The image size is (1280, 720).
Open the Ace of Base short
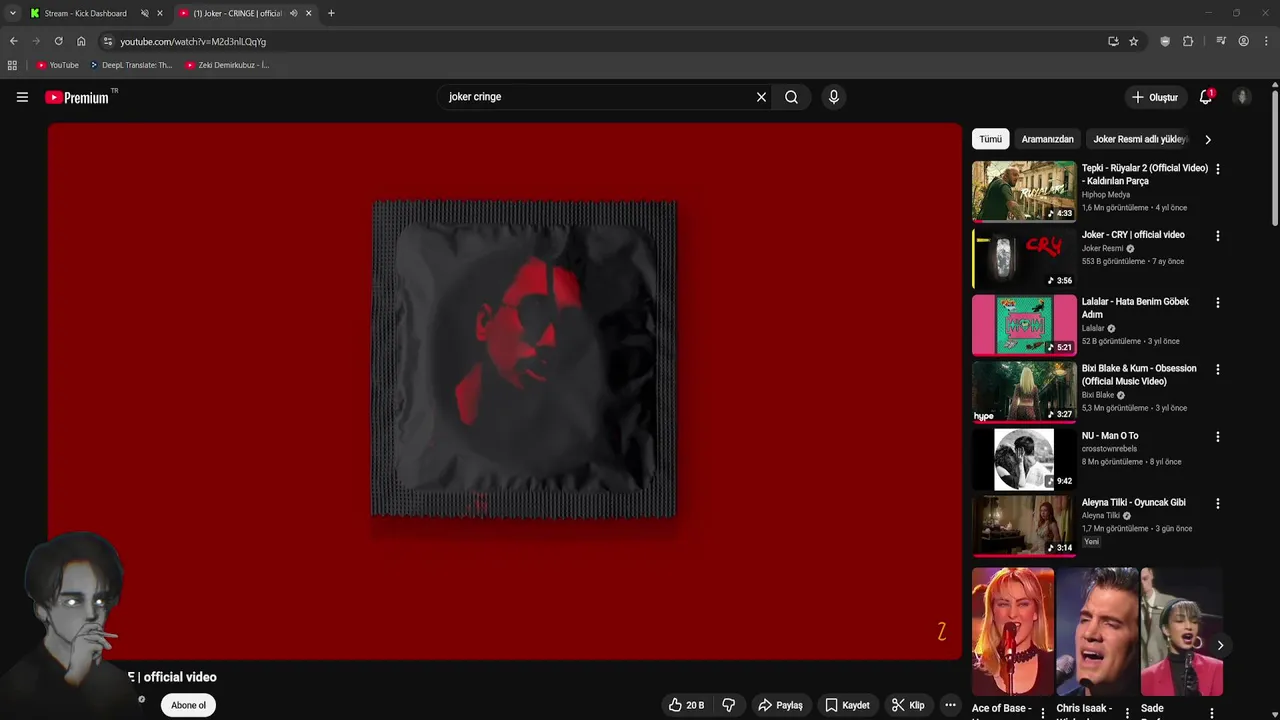pyautogui.click(x=1013, y=632)
